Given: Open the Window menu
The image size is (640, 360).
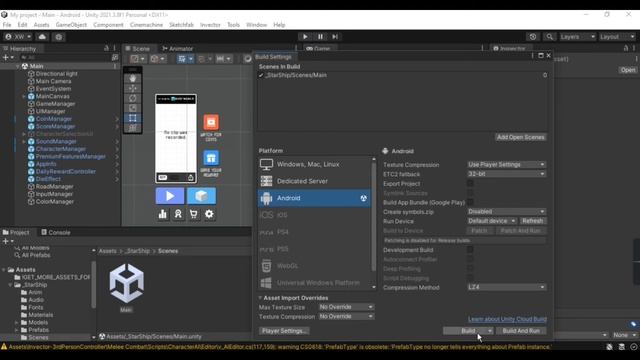Looking at the screenshot, I should tap(256, 25).
